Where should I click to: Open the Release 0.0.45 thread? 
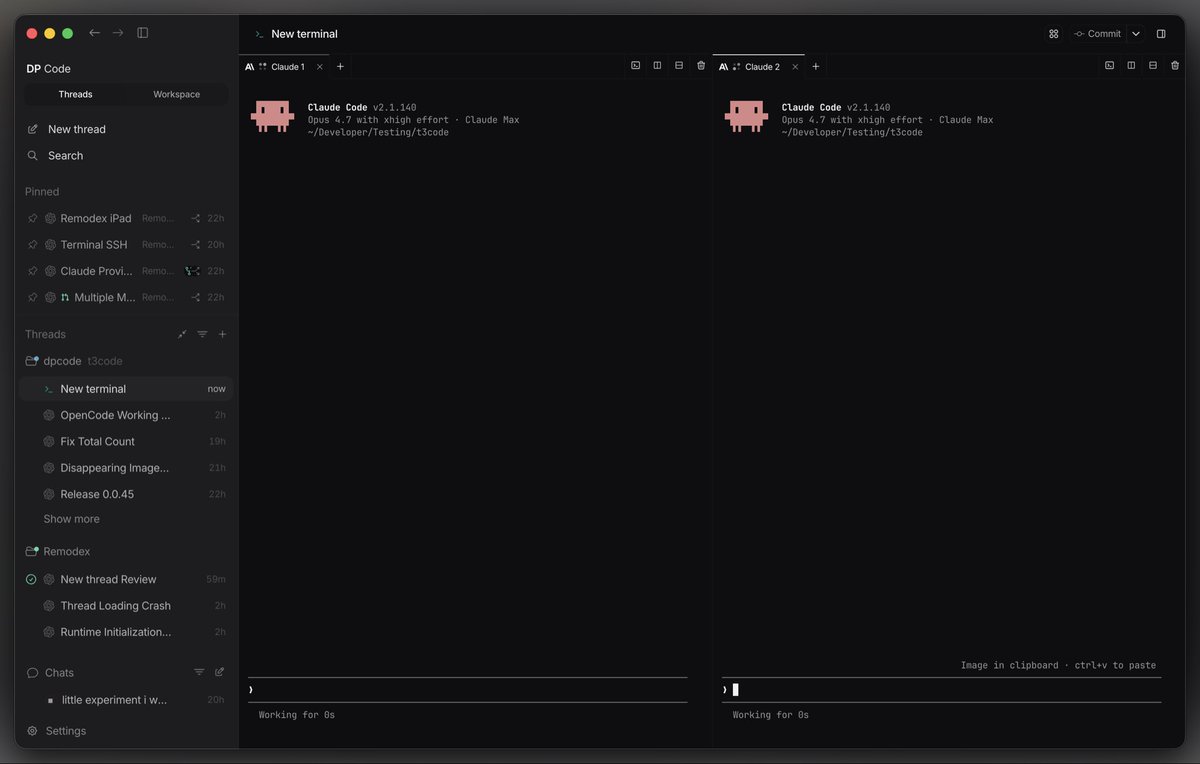126,495
